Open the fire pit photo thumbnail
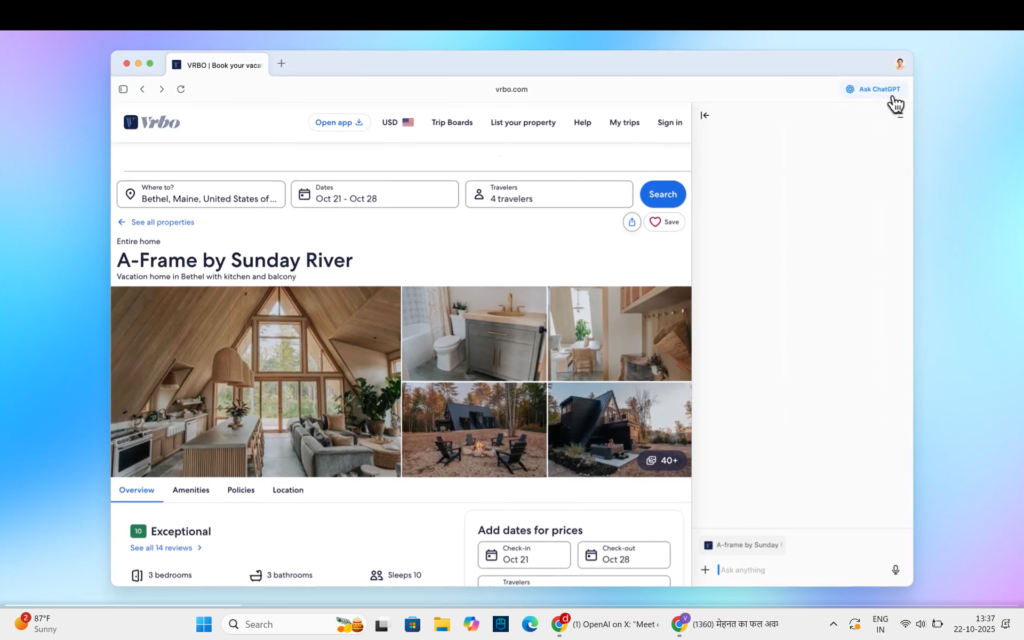This screenshot has width=1024, height=640. (x=473, y=429)
